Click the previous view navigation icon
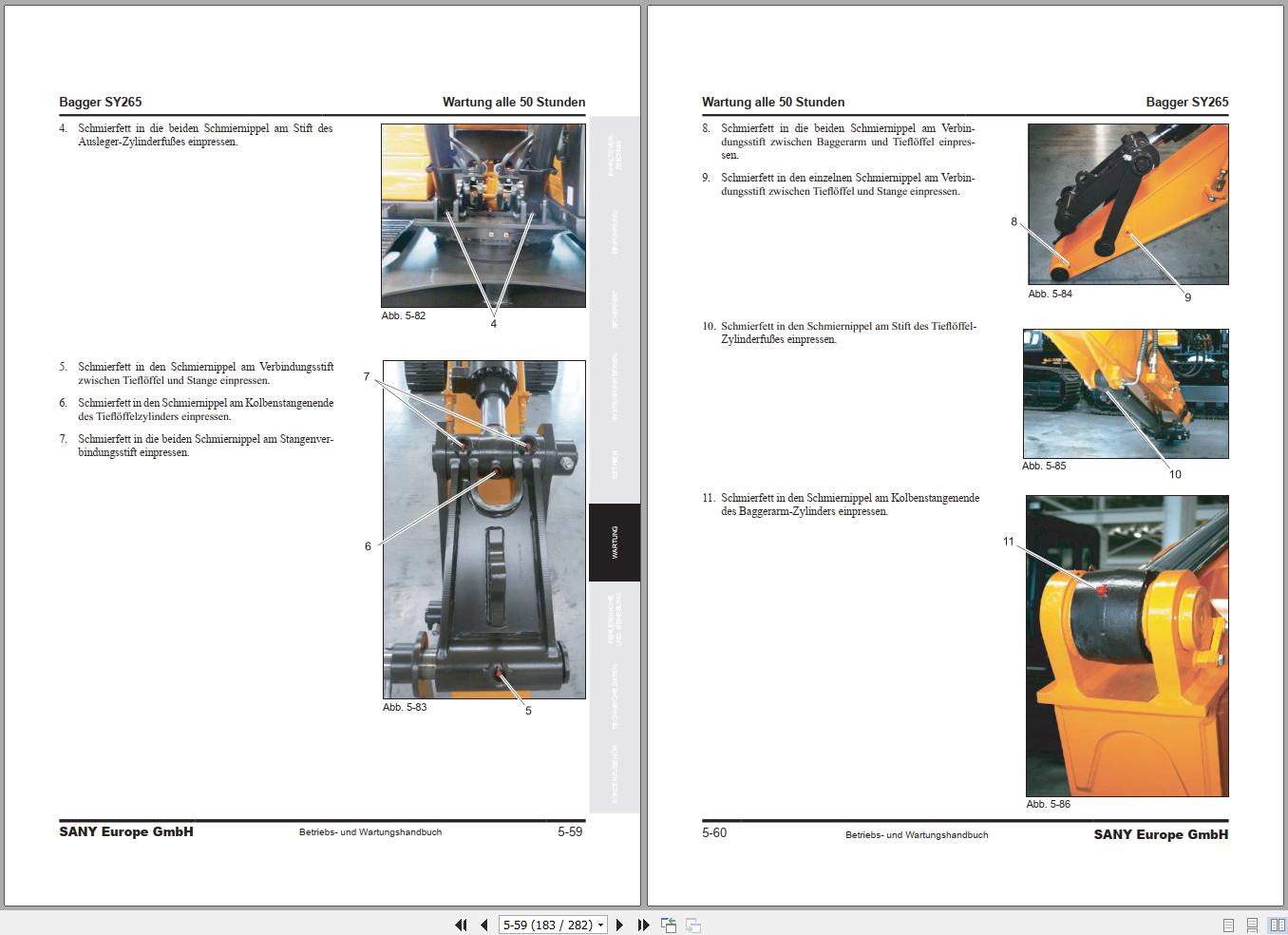 pyautogui.click(x=669, y=925)
